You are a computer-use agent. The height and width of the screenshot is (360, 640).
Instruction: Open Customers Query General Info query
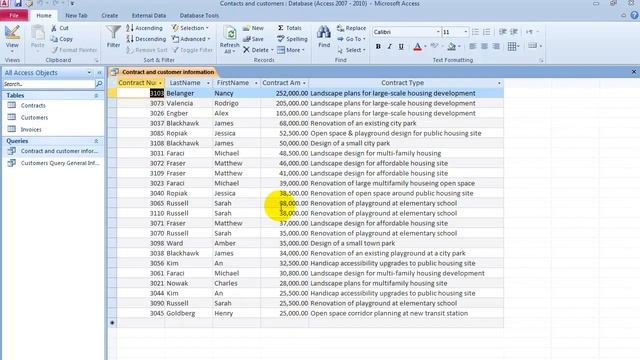tap(60, 163)
